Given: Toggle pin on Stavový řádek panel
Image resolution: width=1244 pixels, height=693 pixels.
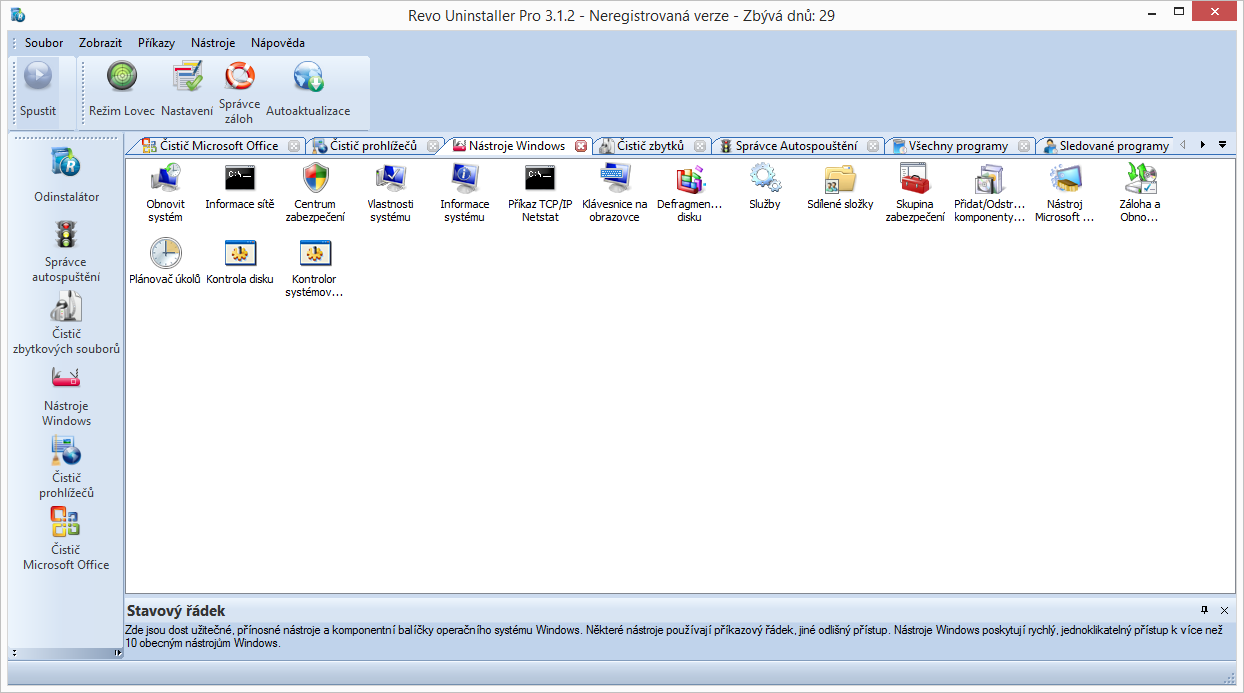Looking at the screenshot, I should coord(1204,609).
